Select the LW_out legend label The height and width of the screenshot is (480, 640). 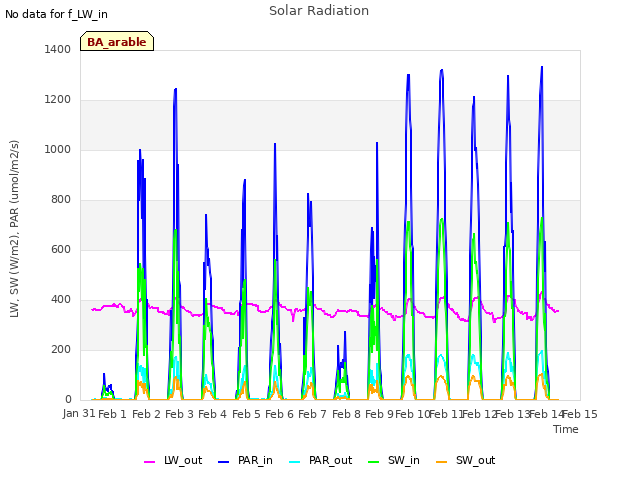point(183,460)
